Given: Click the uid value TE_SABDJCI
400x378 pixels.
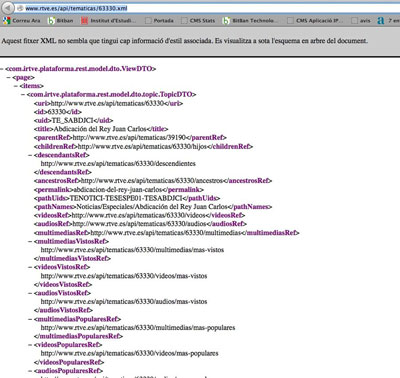Looking at the screenshot, I should click(x=72, y=120).
